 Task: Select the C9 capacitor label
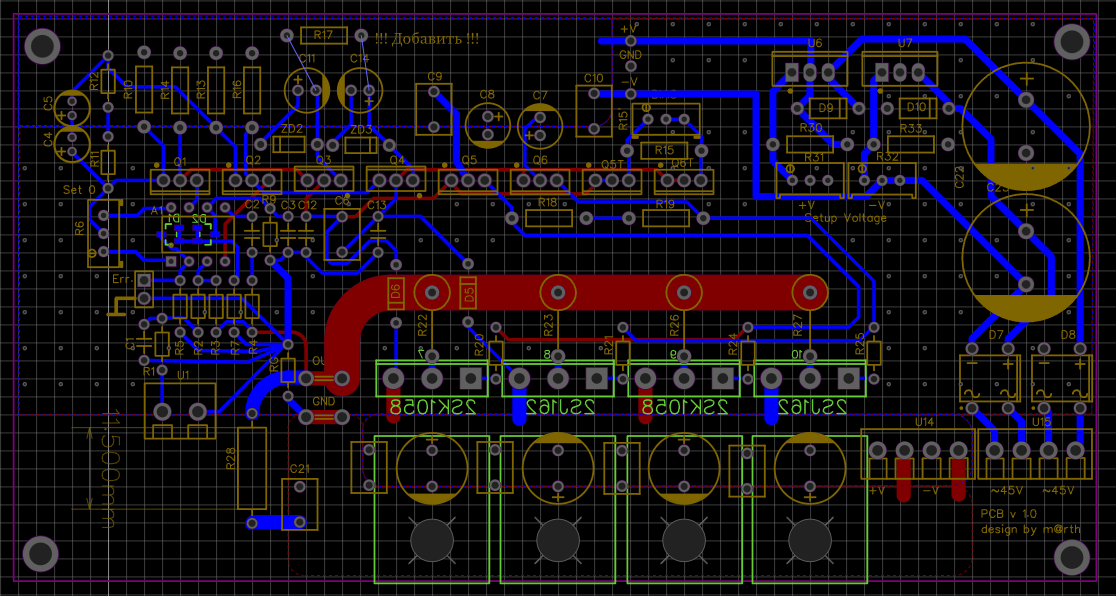(x=434, y=76)
